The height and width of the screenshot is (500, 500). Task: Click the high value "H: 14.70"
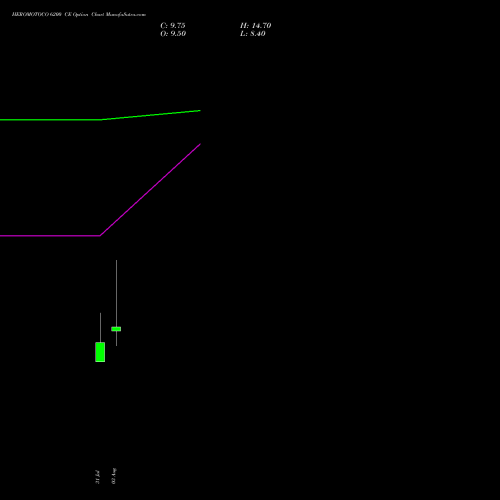(x=255, y=26)
